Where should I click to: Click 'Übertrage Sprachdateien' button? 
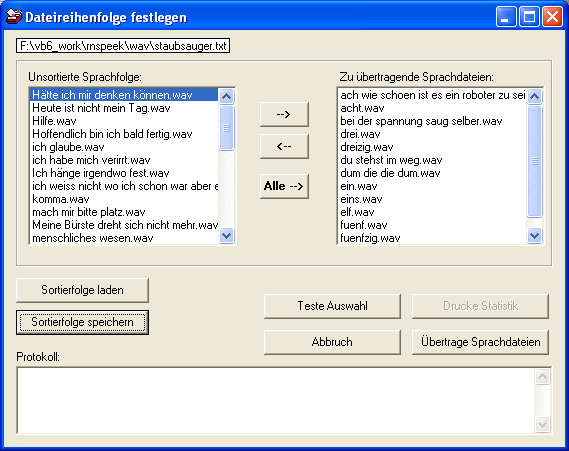(x=480, y=342)
